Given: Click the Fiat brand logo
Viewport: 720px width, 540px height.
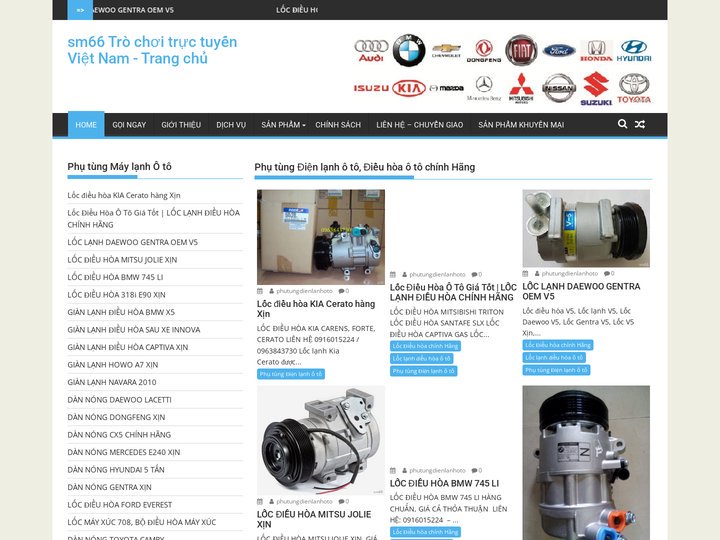Looking at the screenshot, I should (521, 50).
